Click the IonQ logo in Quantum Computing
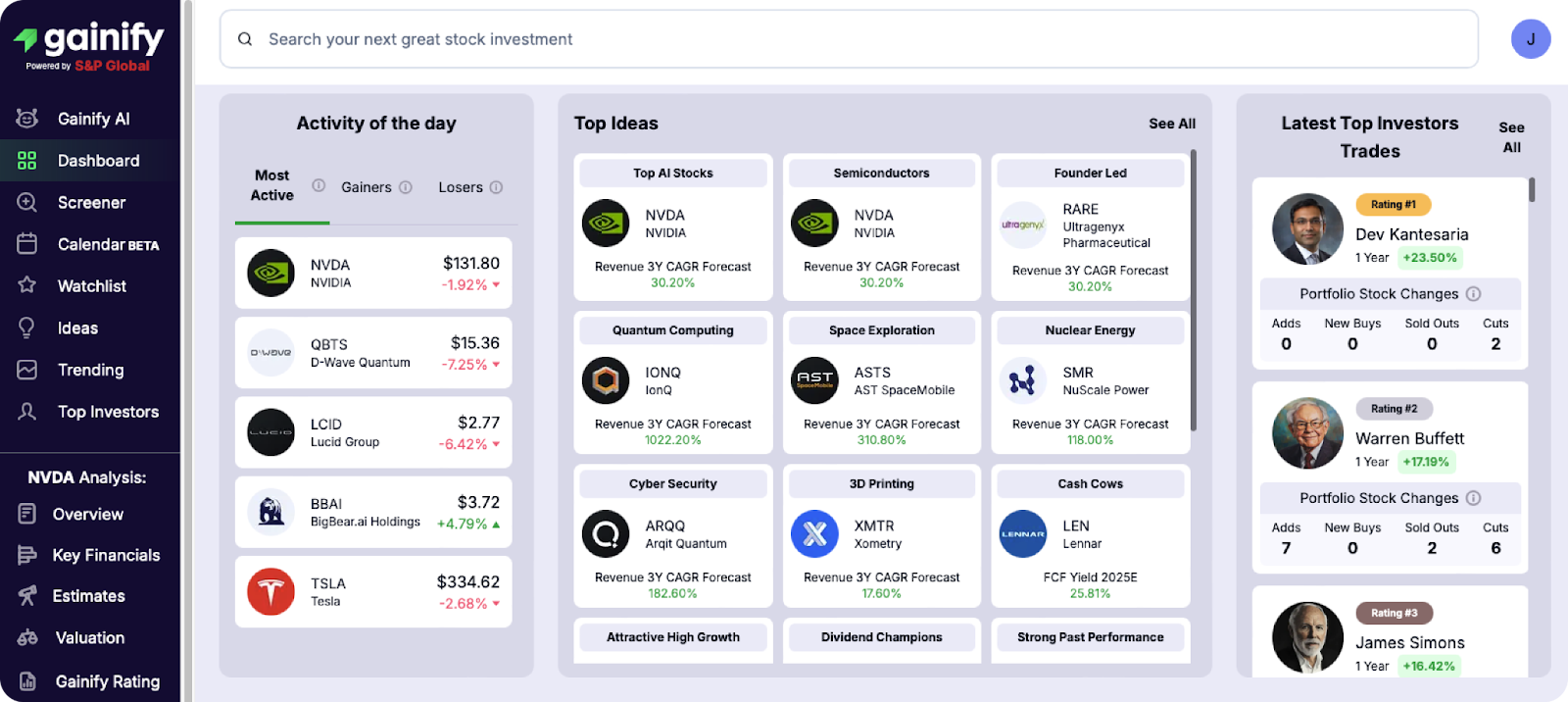1568x702 pixels. (x=606, y=380)
